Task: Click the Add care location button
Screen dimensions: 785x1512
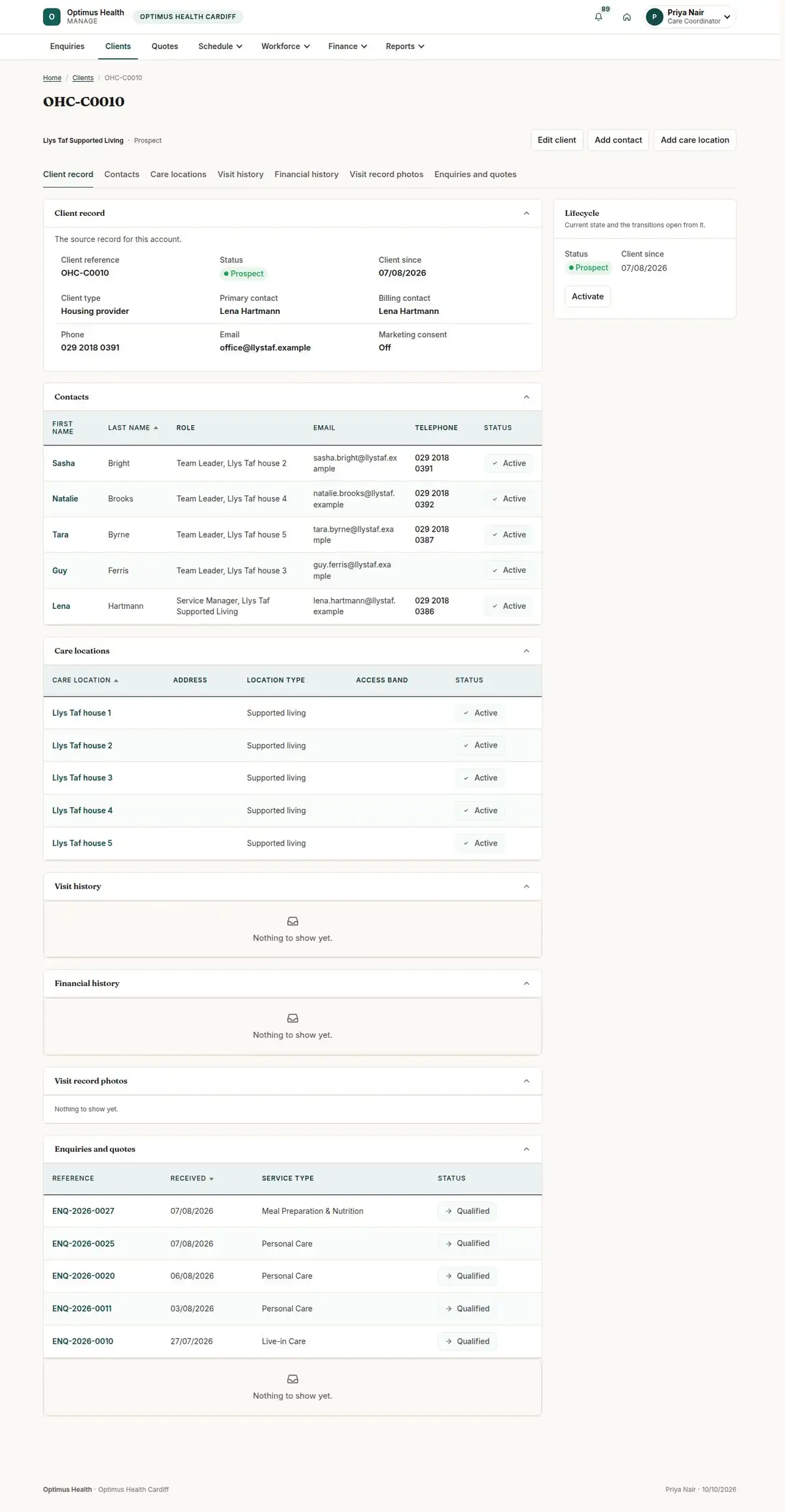Action: [695, 140]
